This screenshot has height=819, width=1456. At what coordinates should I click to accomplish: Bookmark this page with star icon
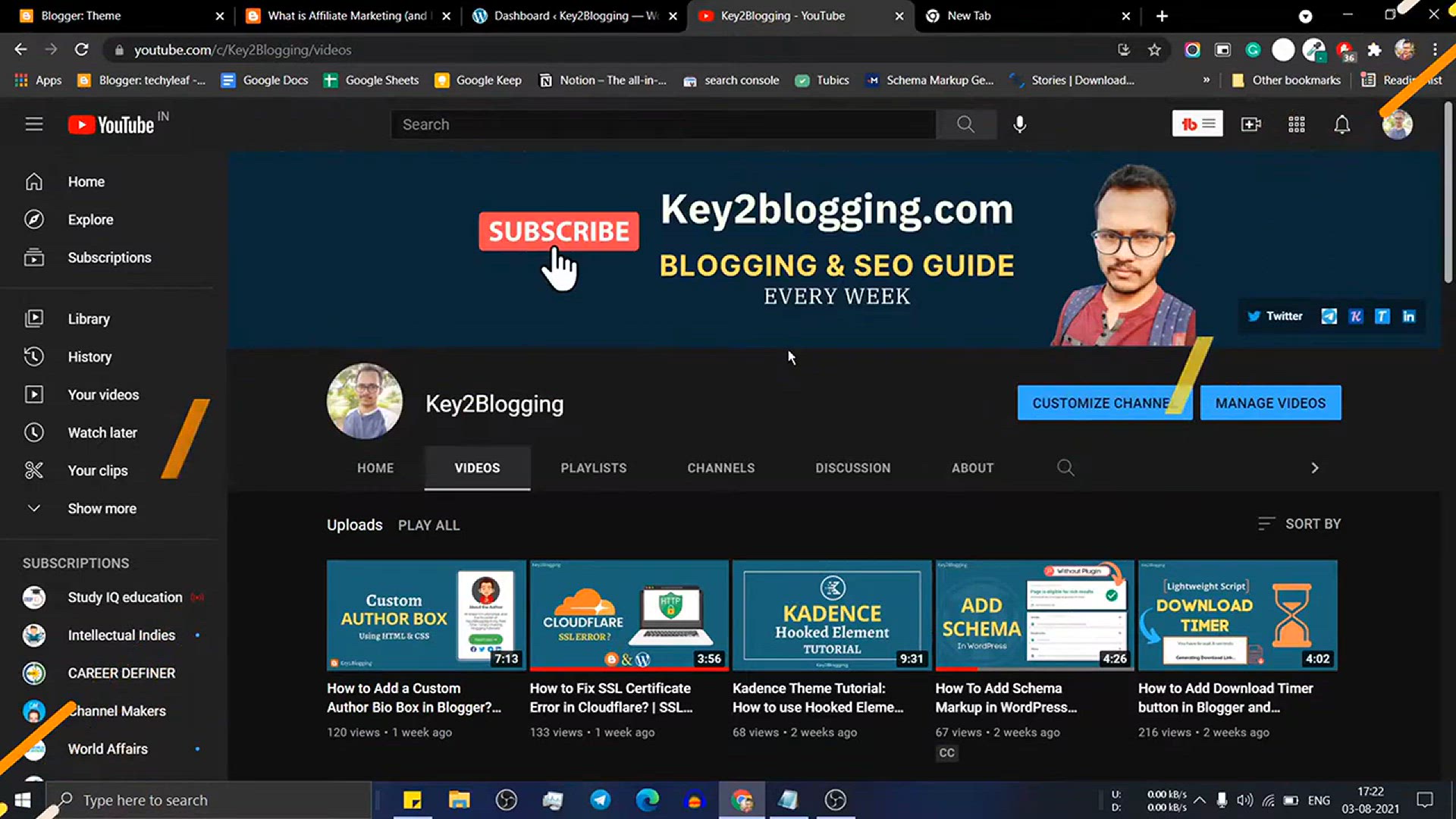(x=1154, y=50)
